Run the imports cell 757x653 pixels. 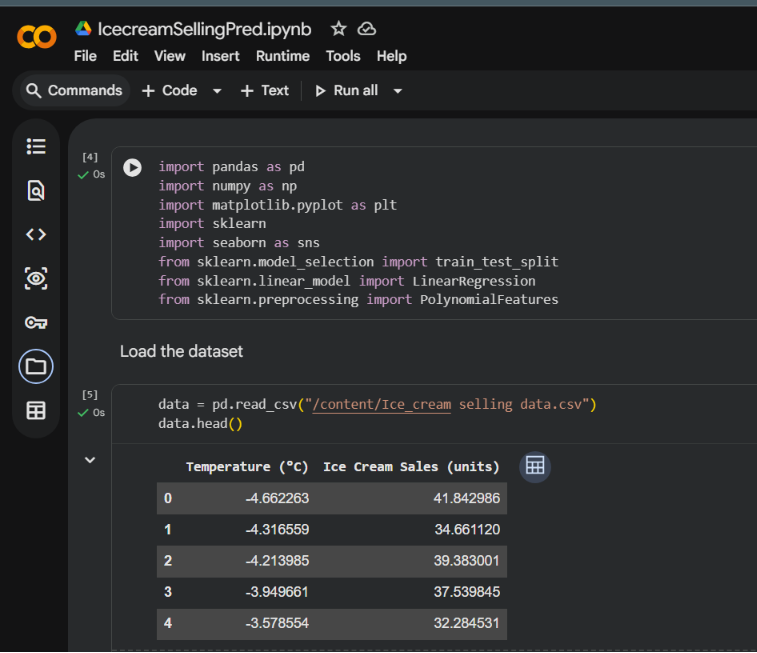(x=132, y=167)
